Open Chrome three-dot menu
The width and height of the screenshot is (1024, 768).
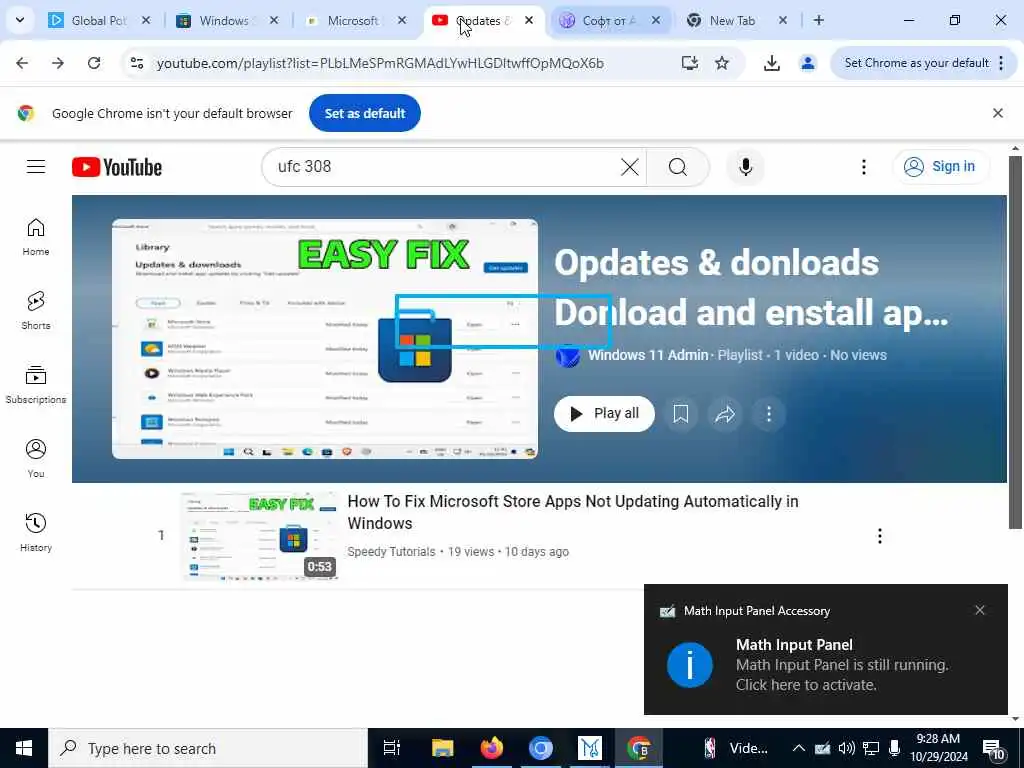pyautogui.click(x=1001, y=63)
